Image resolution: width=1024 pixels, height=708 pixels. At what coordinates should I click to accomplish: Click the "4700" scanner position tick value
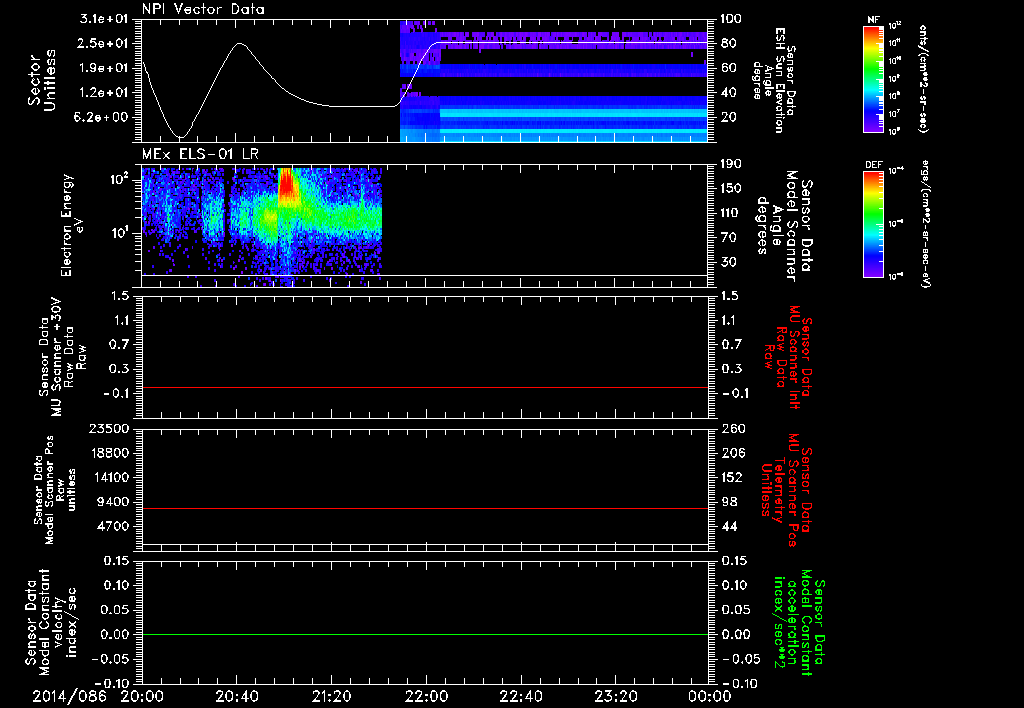click(x=113, y=526)
